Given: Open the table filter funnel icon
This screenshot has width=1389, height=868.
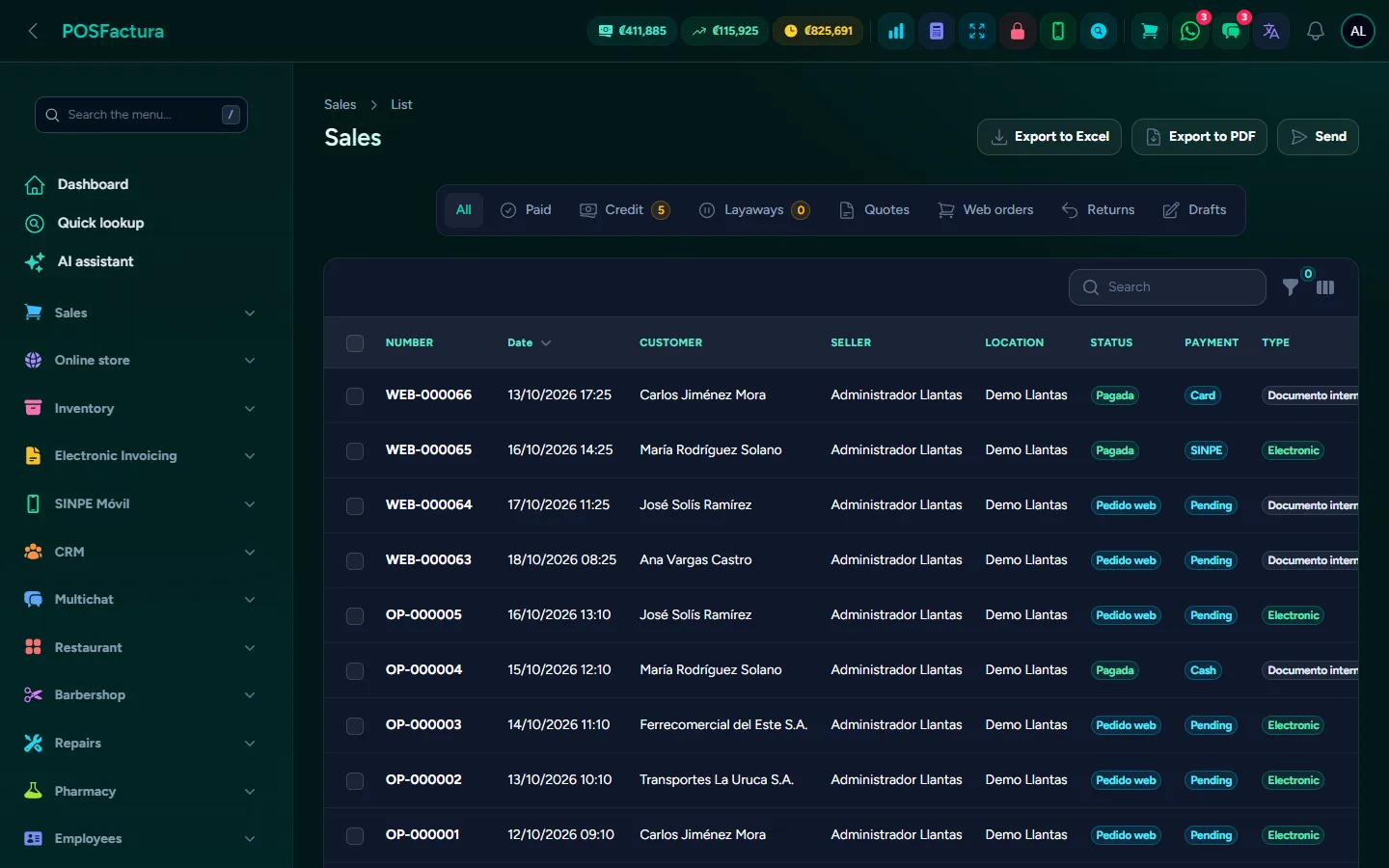Looking at the screenshot, I should pos(1290,287).
